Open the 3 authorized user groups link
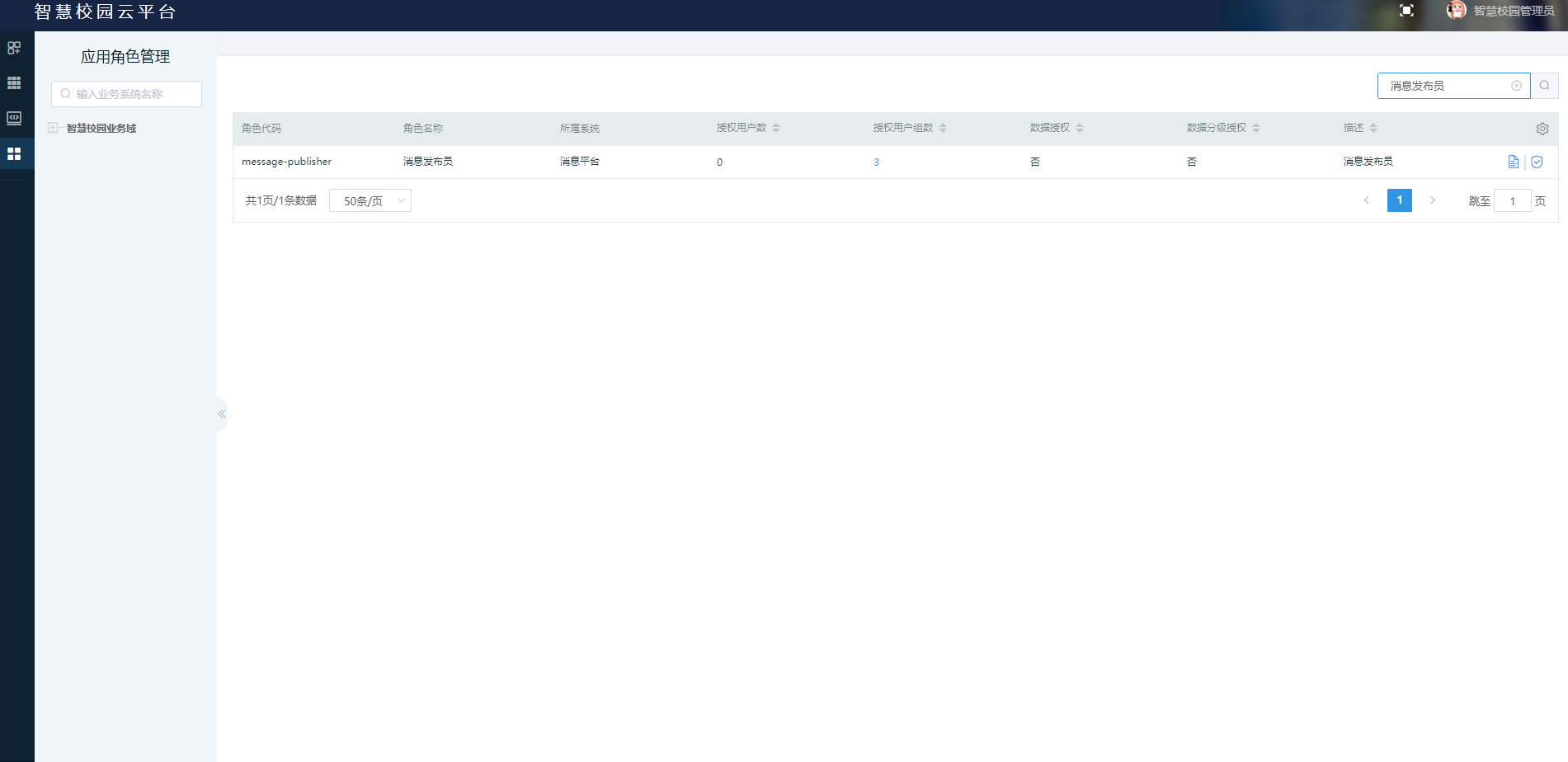The width and height of the screenshot is (1568, 762). pos(876,162)
